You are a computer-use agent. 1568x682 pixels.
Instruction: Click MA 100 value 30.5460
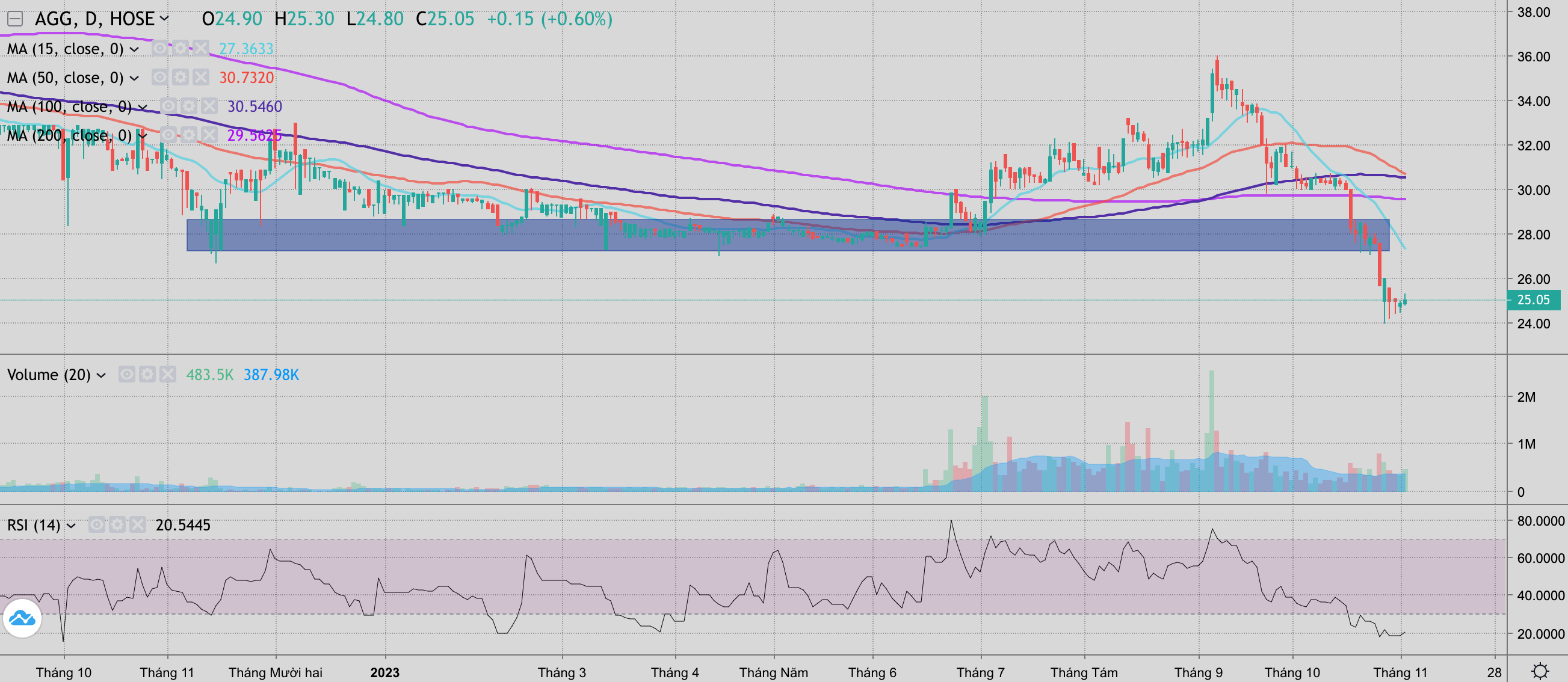[255, 106]
